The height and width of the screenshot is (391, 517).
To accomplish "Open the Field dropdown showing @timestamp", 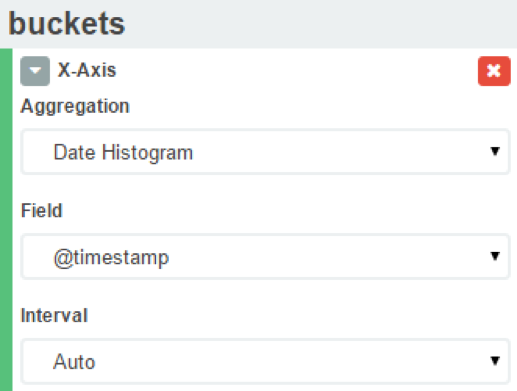I will [x=265, y=256].
